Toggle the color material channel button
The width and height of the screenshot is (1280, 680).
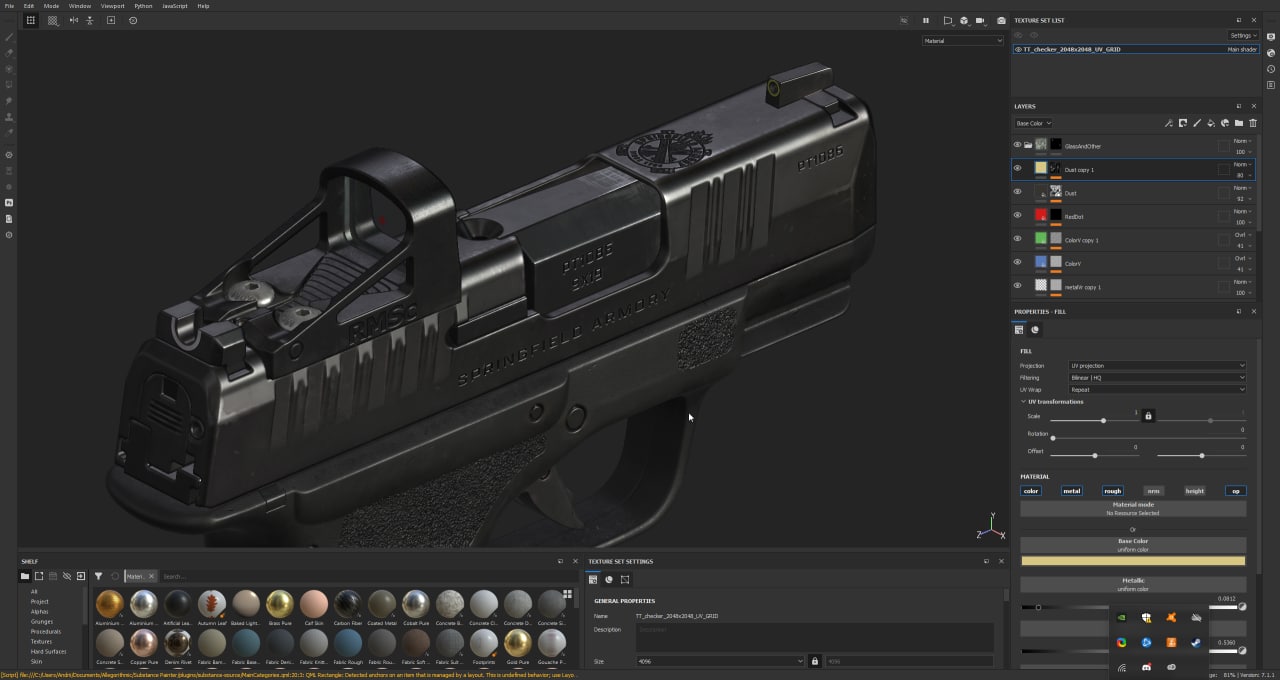1031,491
